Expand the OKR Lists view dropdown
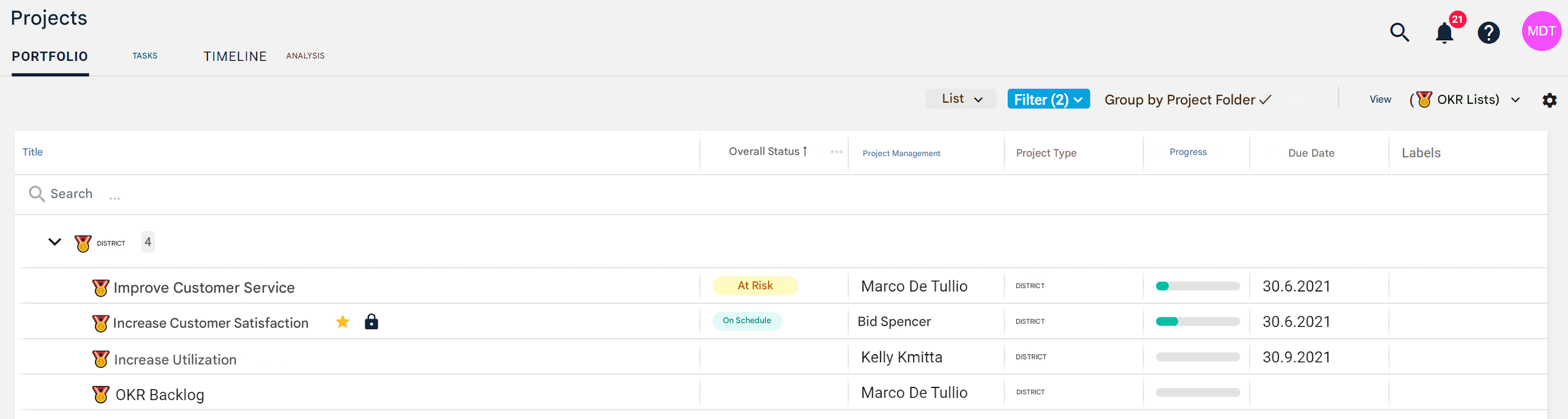The width and height of the screenshot is (1568, 419). click(1515, 100)
